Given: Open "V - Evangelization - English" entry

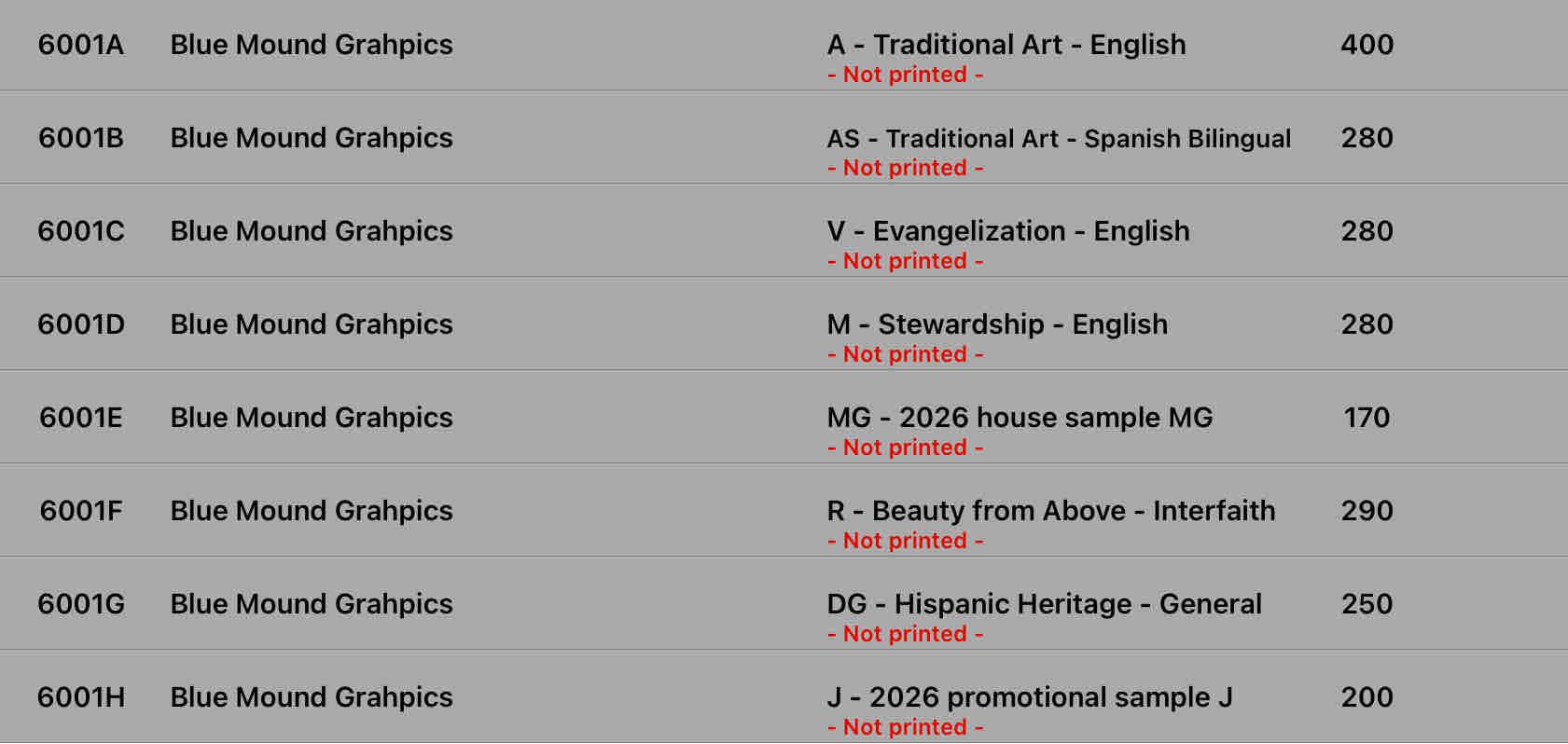Looking at the screenshot, I should [1007, 231].
